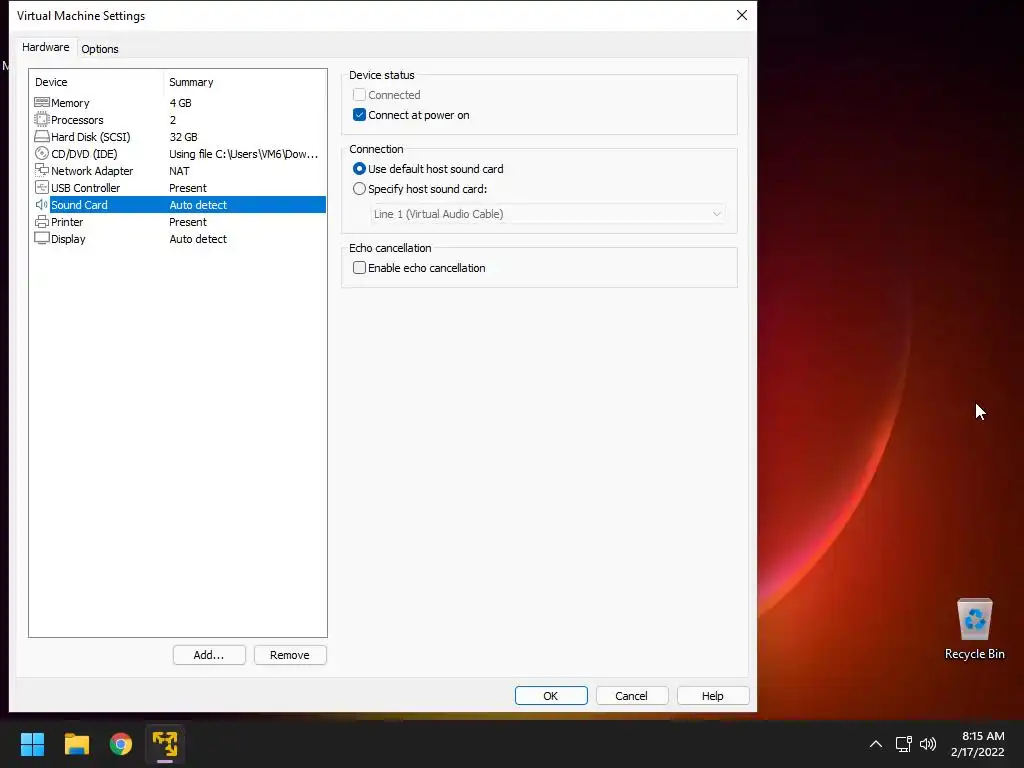Viewport: 1024px width, 768px height.
Task: Click the Sound Card Auto detect summary
Action: [198, 205]
